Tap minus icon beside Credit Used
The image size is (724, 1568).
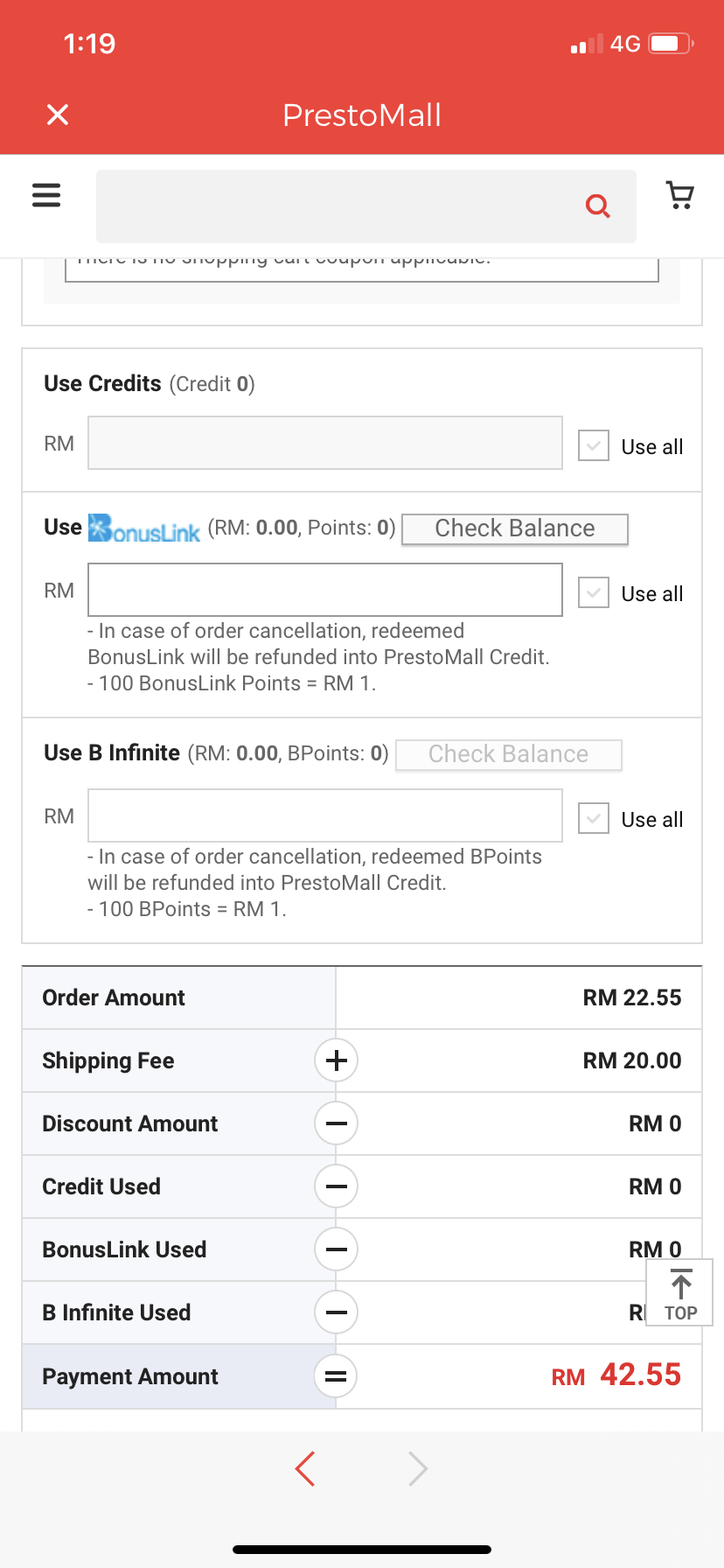[x=336, y=1186]
